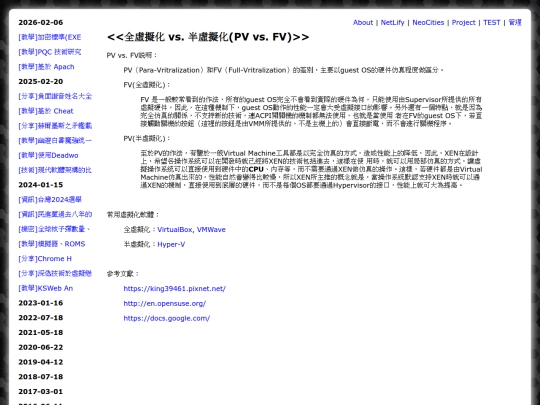The height and width of the screenshot is (405, 540).
Task: Open the [分享] article just above KSWeb
Action: 55,273
